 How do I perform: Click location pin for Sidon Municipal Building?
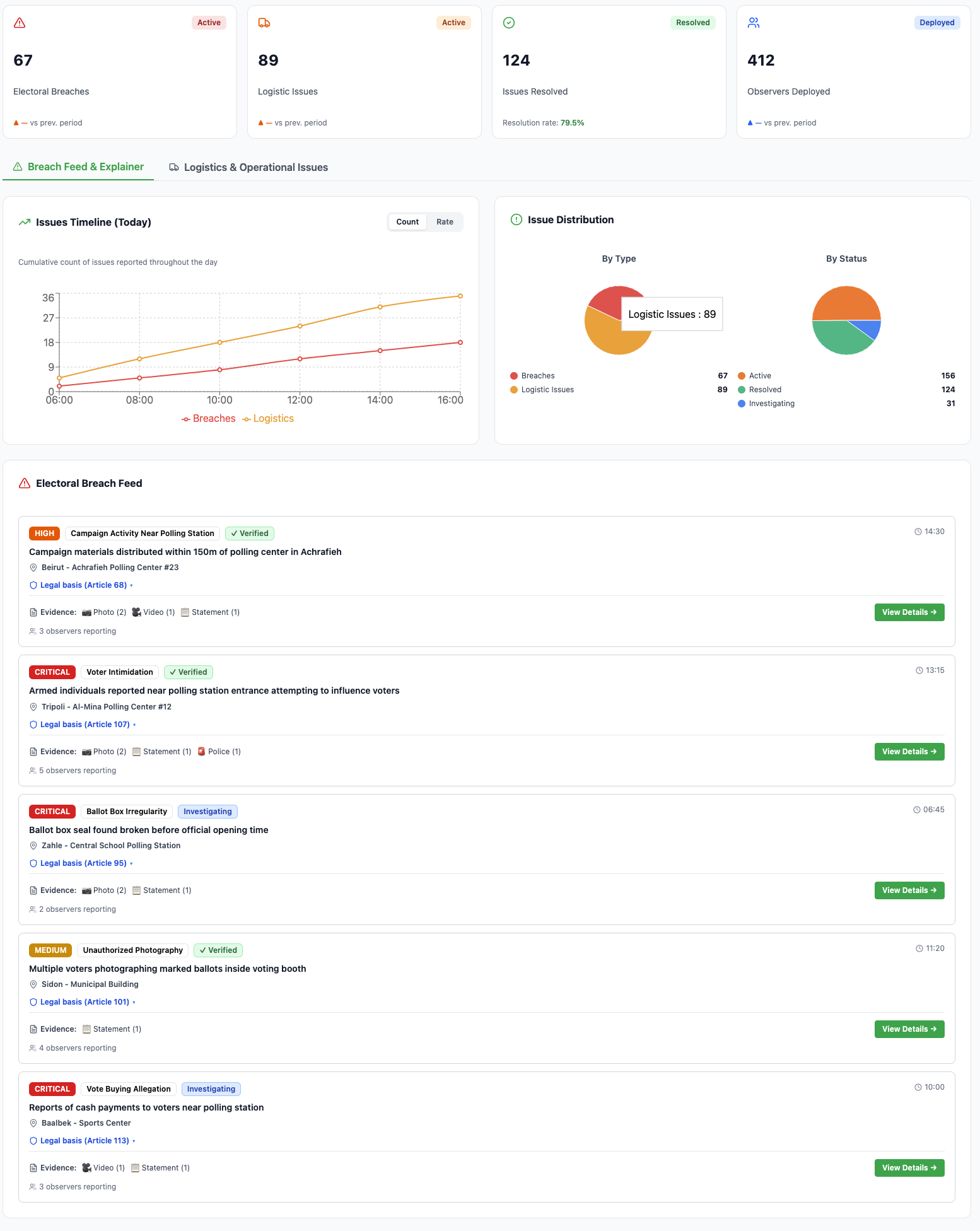(x=33, y=984)
